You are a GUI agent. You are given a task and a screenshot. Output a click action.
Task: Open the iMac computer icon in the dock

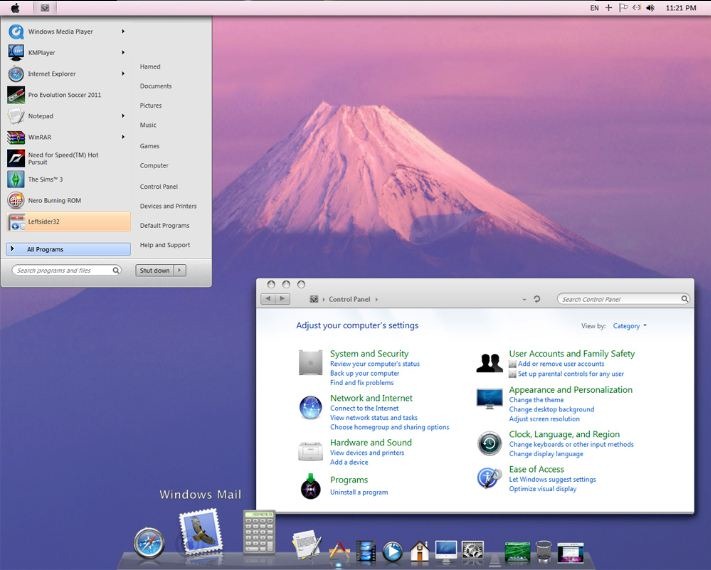pos(446,551)
